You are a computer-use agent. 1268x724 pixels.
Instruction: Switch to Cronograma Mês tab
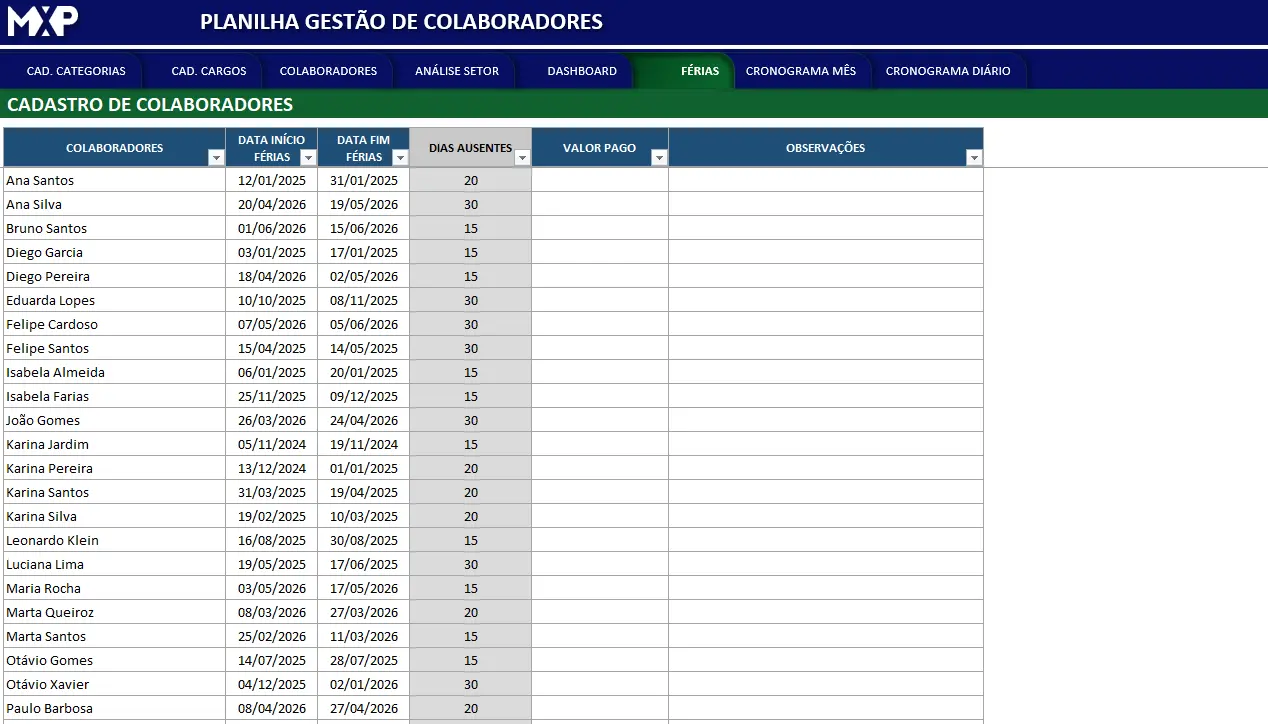[x=800, y=71]
